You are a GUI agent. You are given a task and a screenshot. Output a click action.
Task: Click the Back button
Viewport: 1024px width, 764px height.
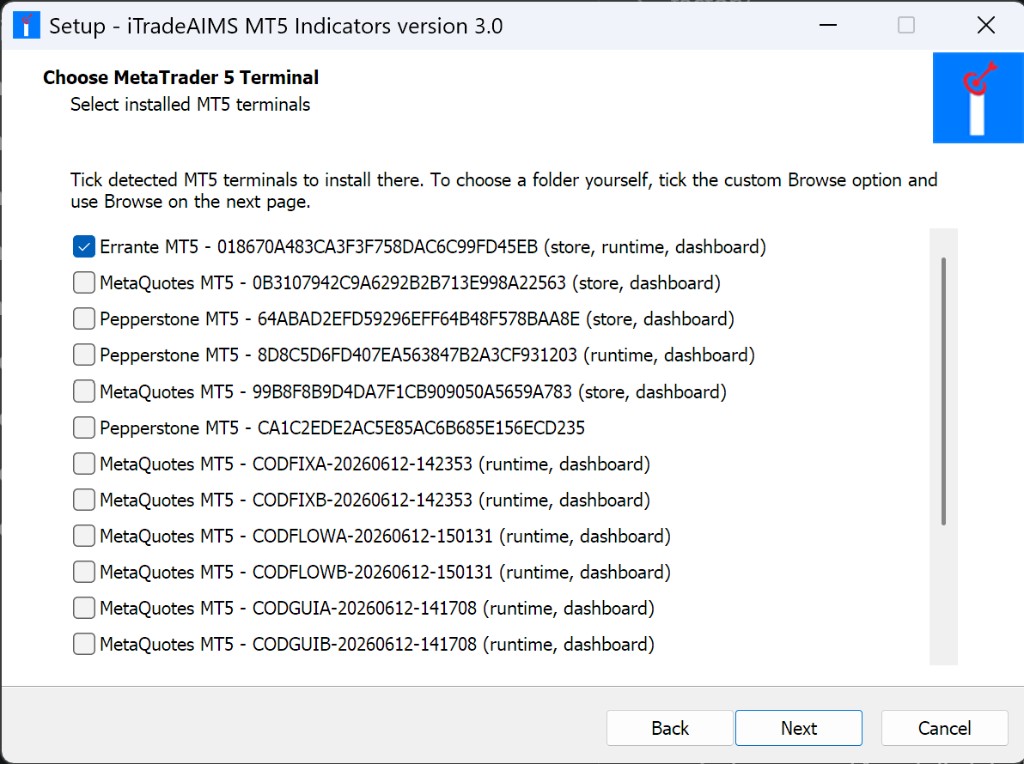click(x=669, y=728)
